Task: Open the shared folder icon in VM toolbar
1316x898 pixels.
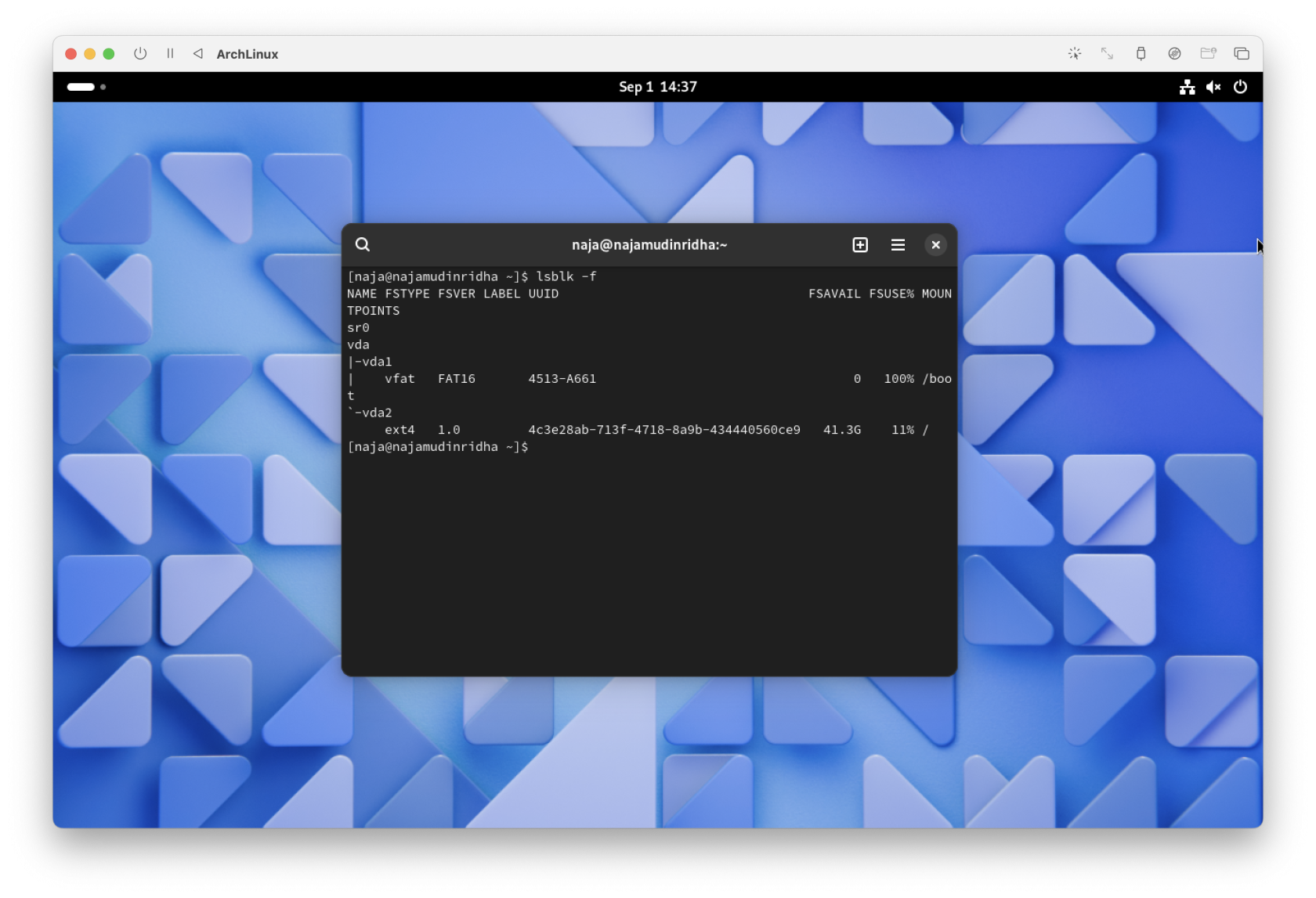Action: click(1208, 53)
